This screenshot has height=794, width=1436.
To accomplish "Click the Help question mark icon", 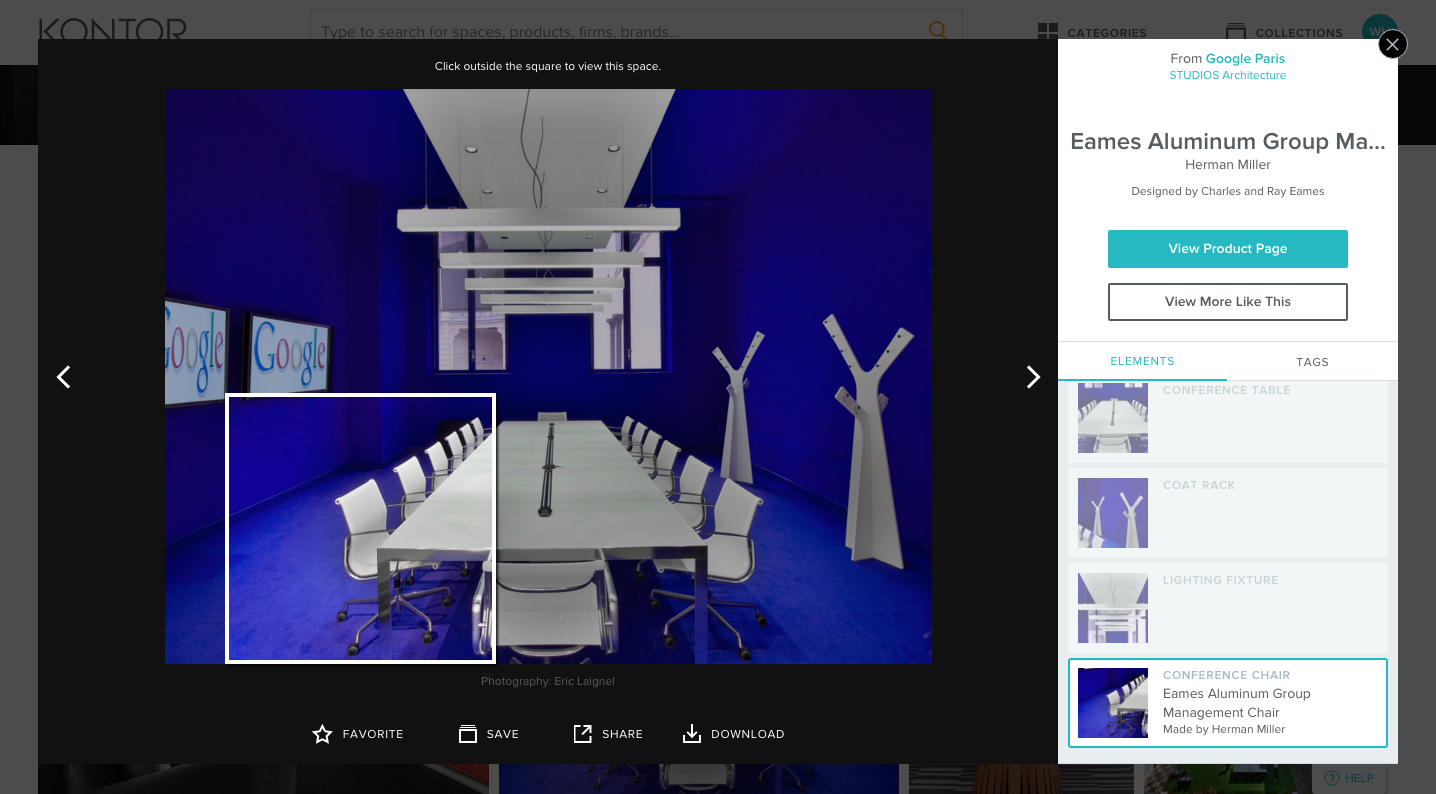I will click(1333, 778).
